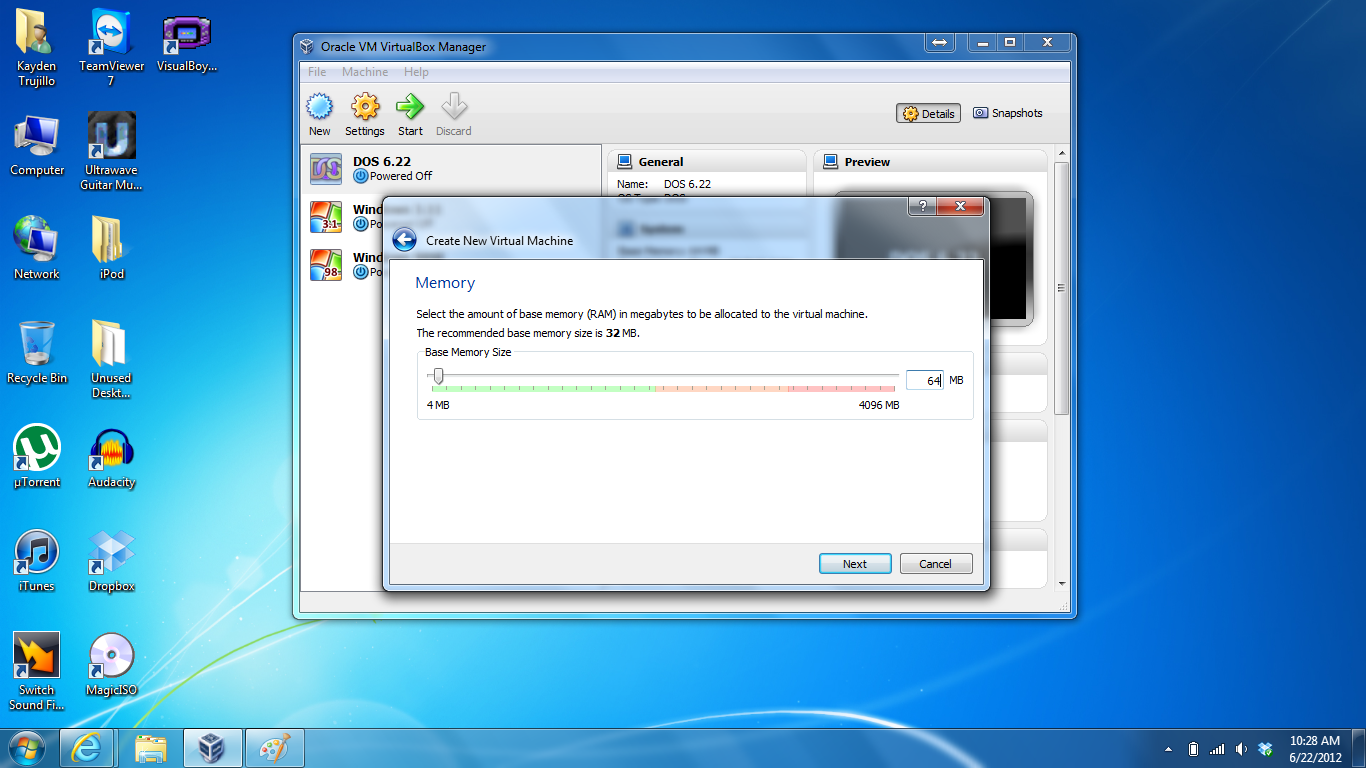Click the memory slider track's red zone
Image resolution: width=1366 pixels, height=768 pixels.
[841, 388]
